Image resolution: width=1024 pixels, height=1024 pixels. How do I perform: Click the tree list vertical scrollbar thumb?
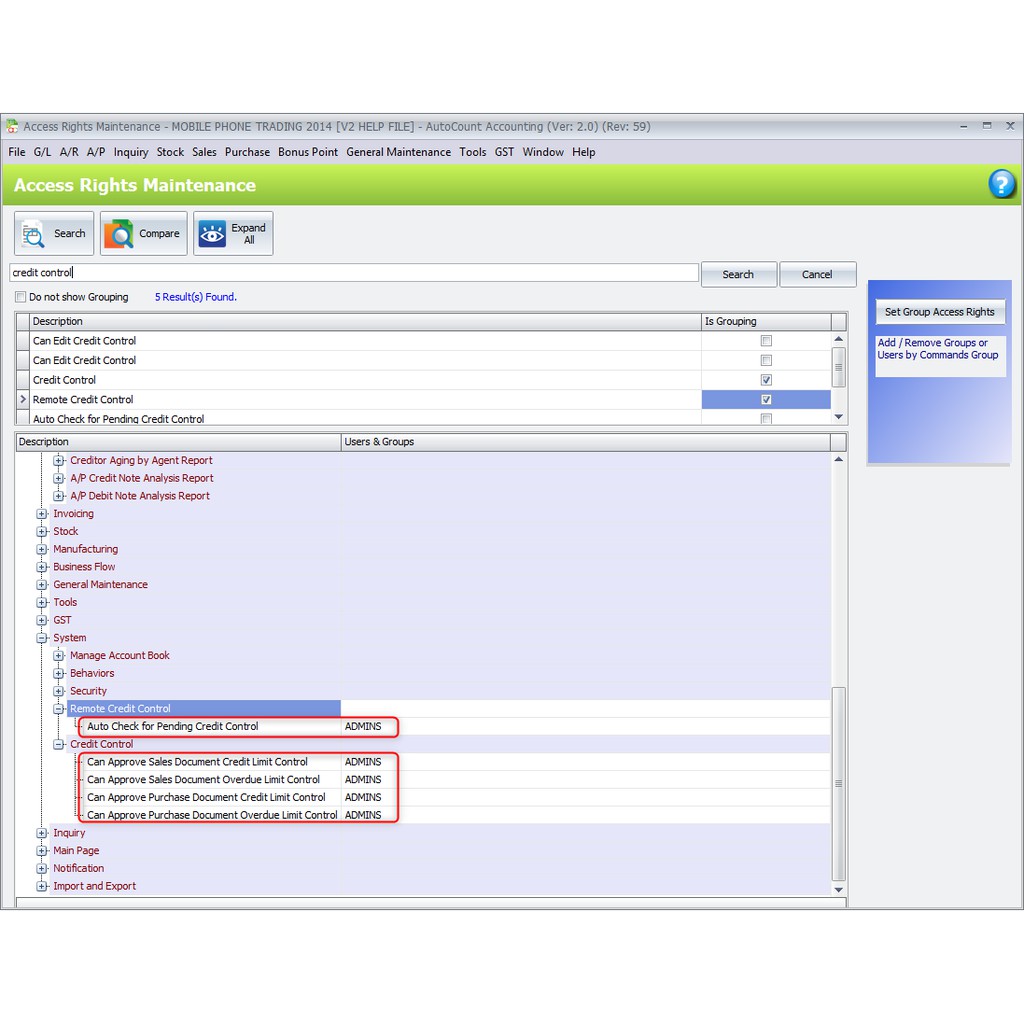839,783
